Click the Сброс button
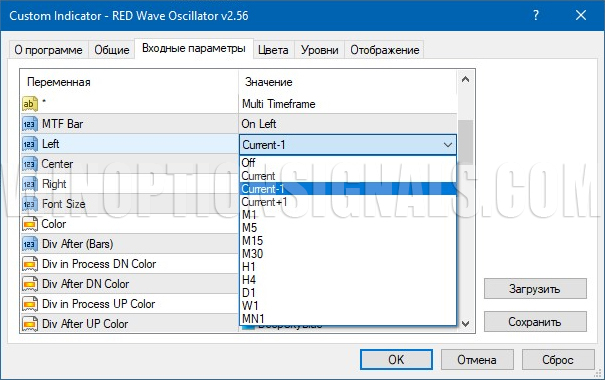The image size is (605, 380). point(558,360)
